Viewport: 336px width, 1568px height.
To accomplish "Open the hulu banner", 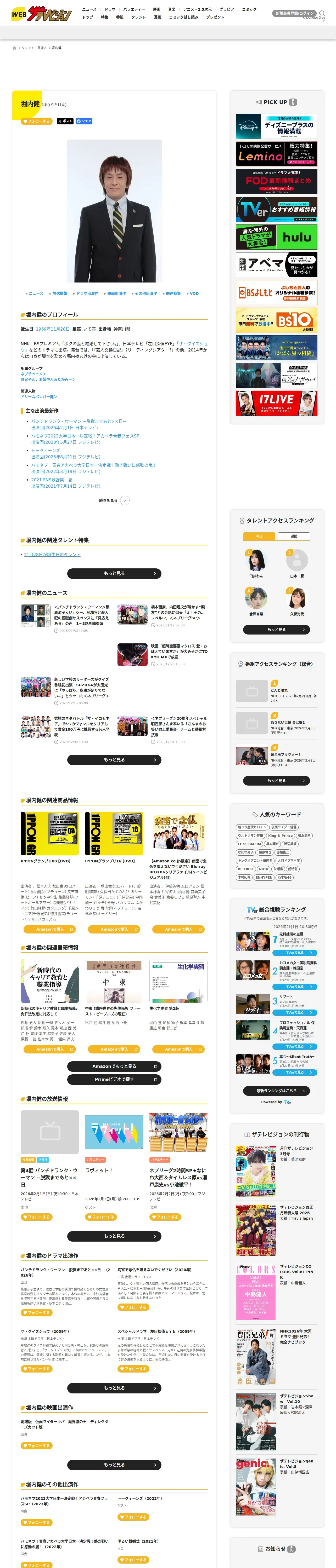I will 276,237.
